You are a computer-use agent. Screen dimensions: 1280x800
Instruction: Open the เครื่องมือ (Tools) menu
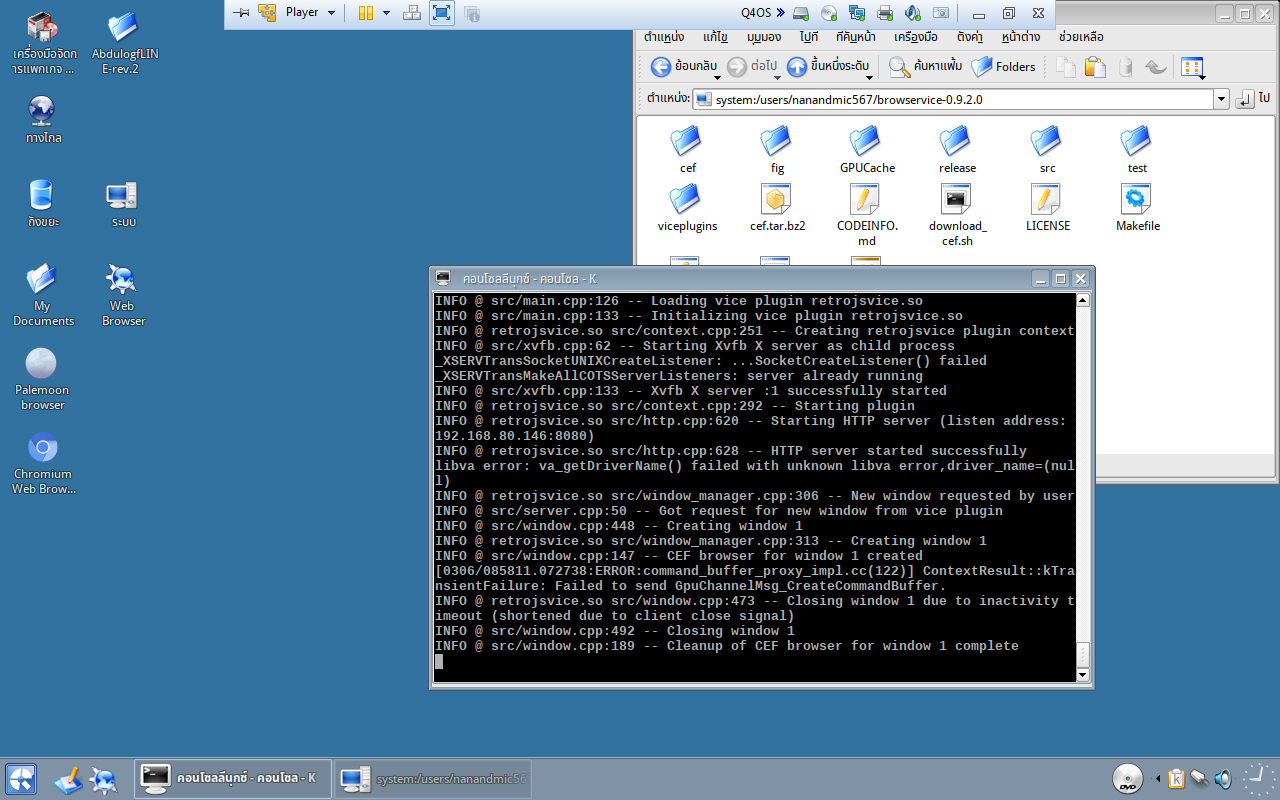pyautogui.click(x=915, y=37)
